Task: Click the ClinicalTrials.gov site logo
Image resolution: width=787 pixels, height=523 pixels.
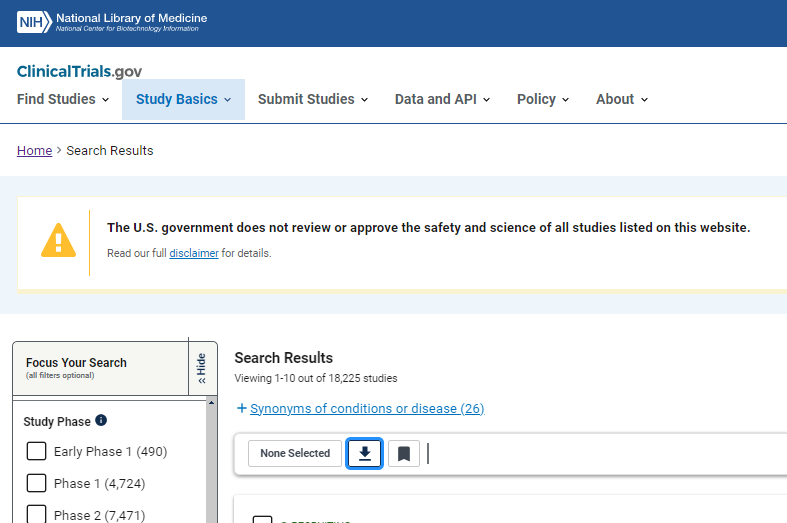Action: (x=80, y=71)
